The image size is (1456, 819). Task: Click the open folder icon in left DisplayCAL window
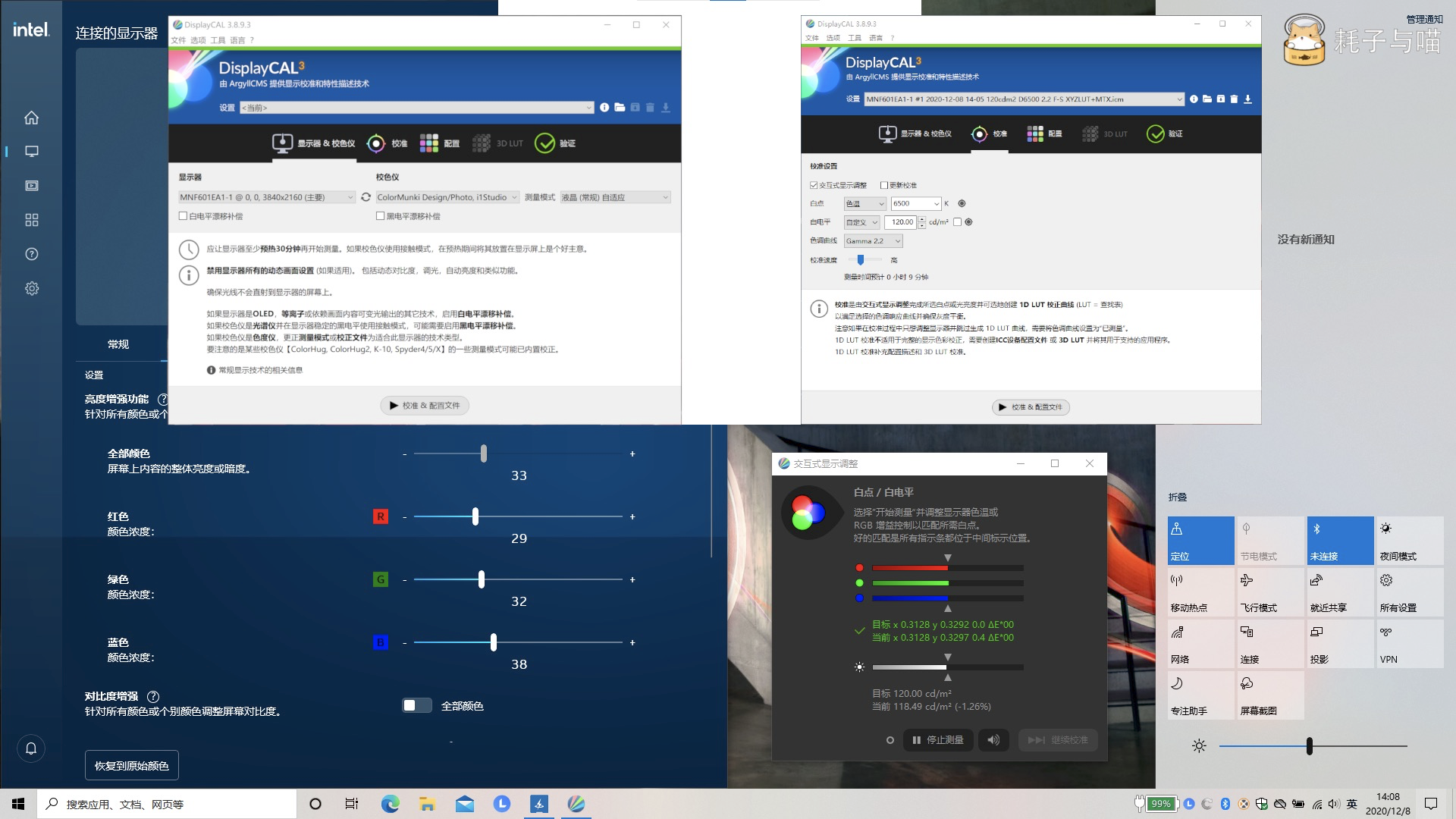(x=620, y=108)
